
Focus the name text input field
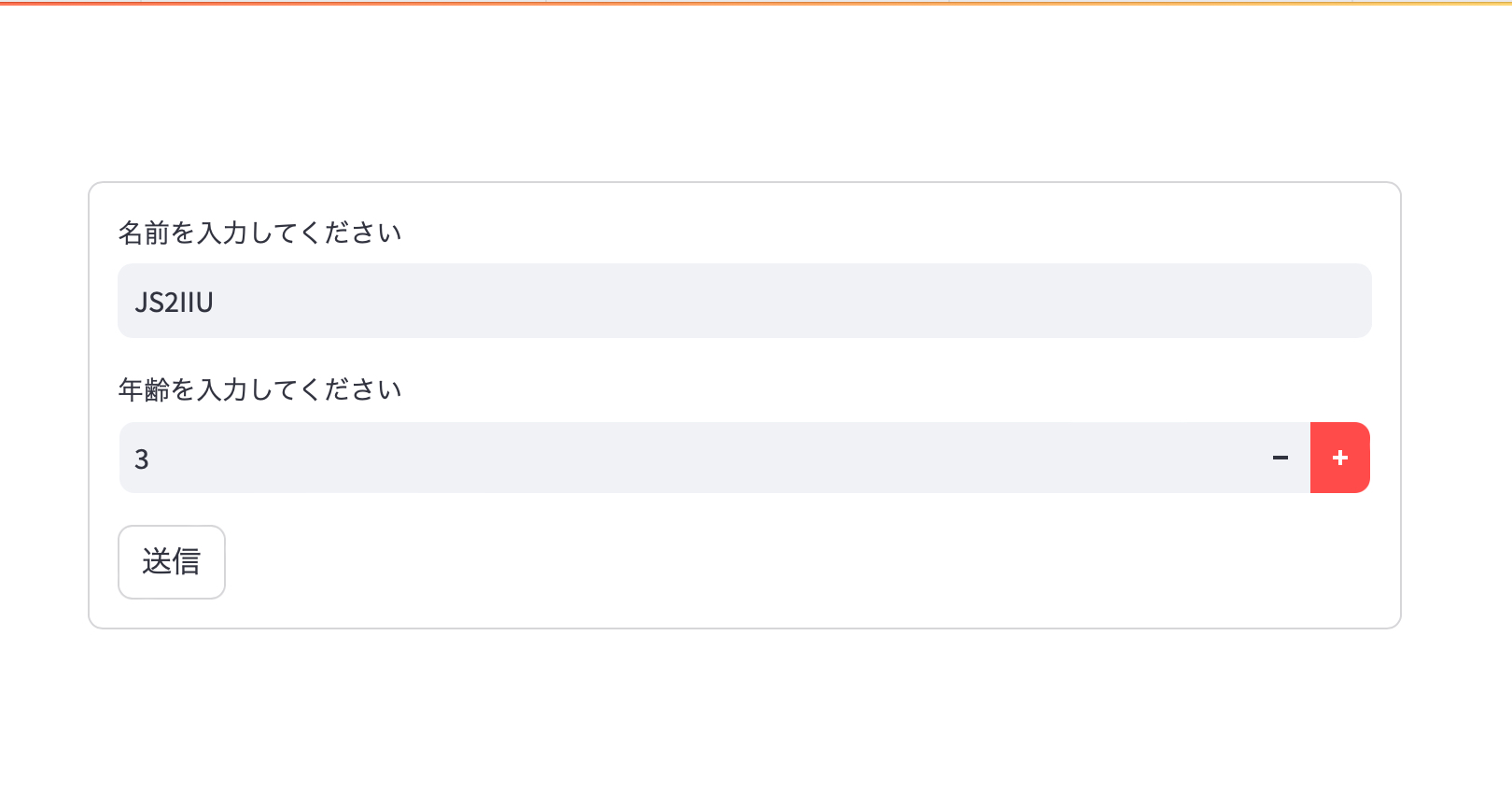pyautogui.click(x=744, y=301)
